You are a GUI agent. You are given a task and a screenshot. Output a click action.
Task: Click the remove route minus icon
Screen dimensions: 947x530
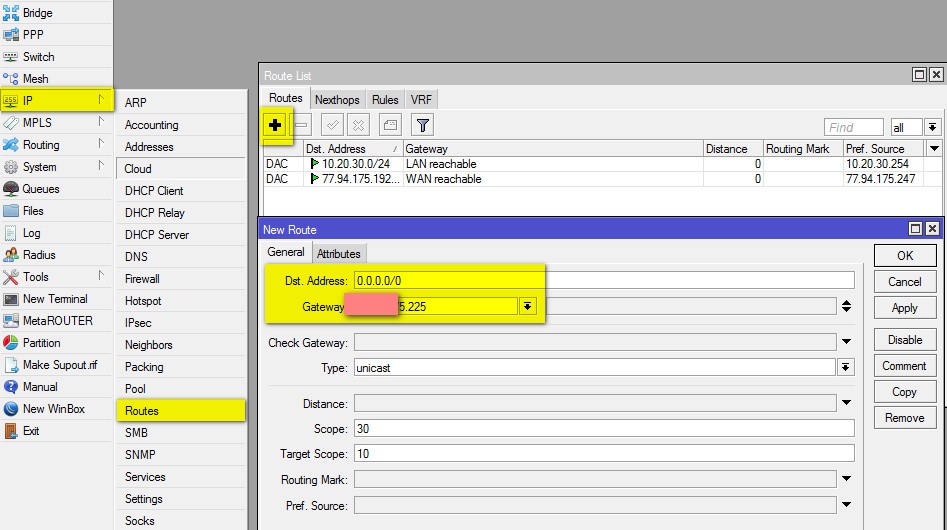tap(301, 125)
